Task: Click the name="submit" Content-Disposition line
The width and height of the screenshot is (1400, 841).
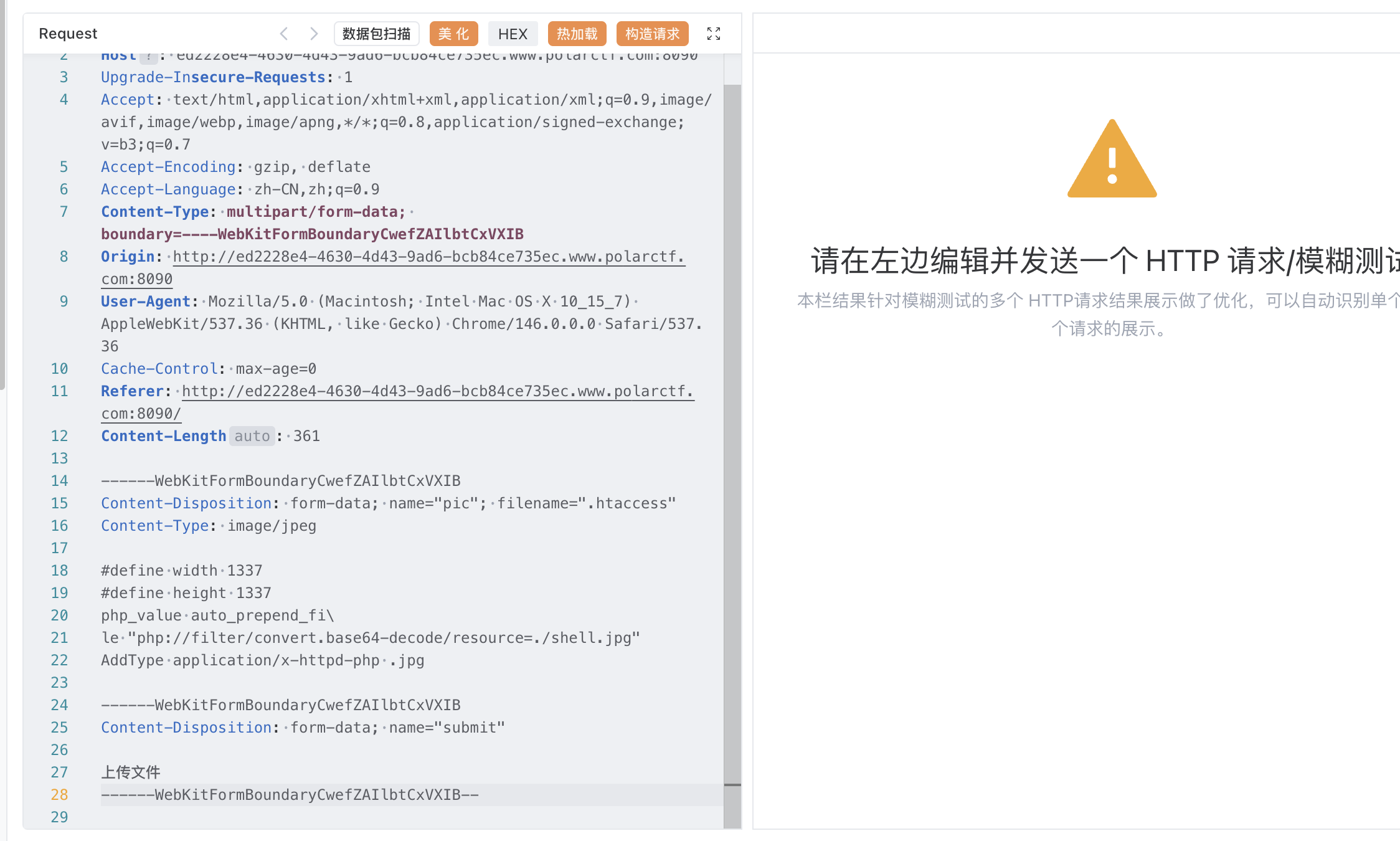Action: coord(303,728)
